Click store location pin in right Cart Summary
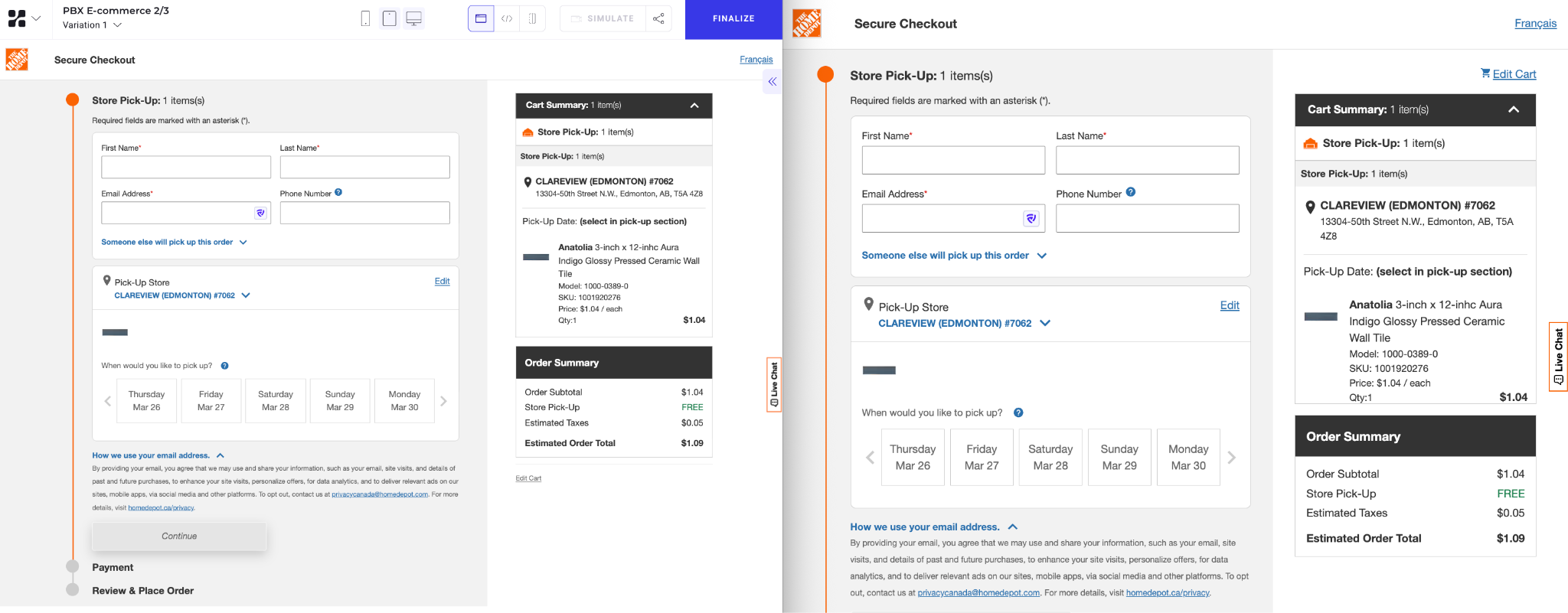Image resolution: width=1568 pixels, height=613 pixels. 1310,207
